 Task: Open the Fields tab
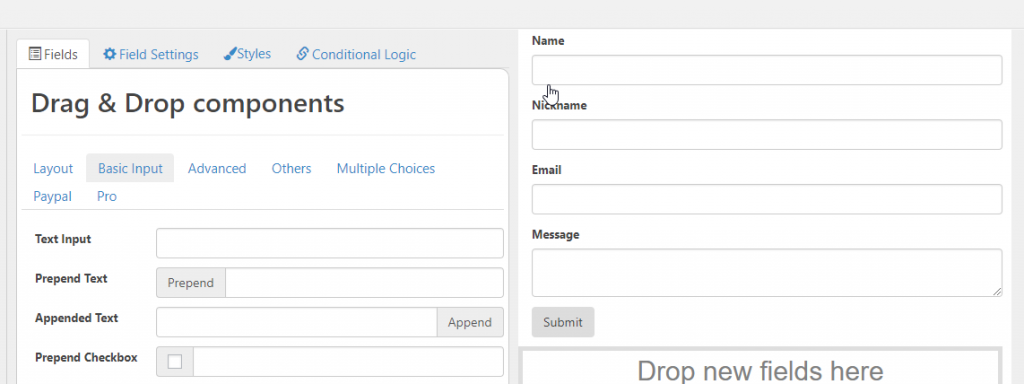point(53,54)
